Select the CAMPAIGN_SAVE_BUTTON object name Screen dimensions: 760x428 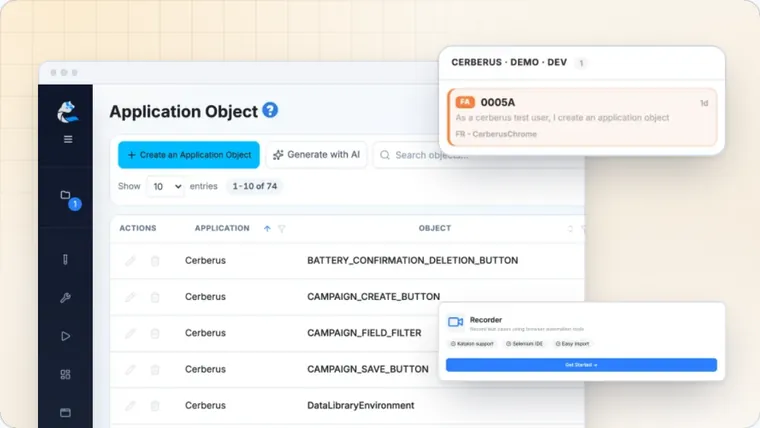point(367,369)
